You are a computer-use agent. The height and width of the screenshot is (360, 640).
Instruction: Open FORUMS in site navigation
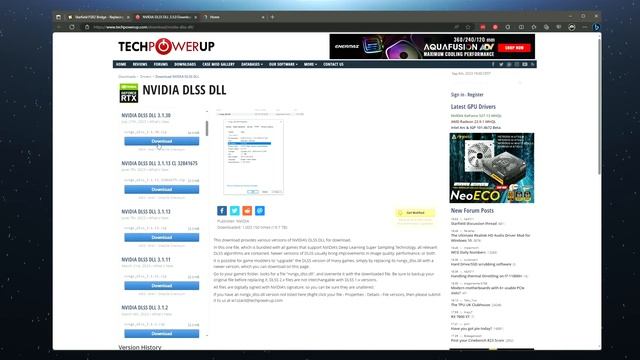click(x=161, y=64)
